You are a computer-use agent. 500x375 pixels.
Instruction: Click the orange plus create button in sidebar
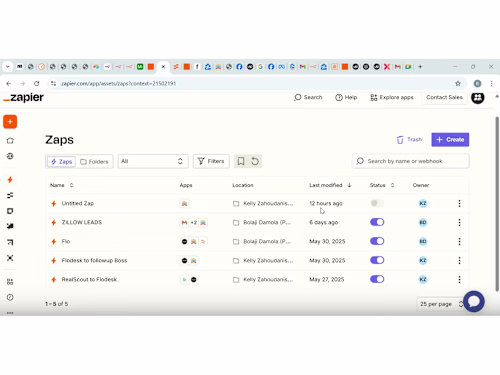point(10,122)
